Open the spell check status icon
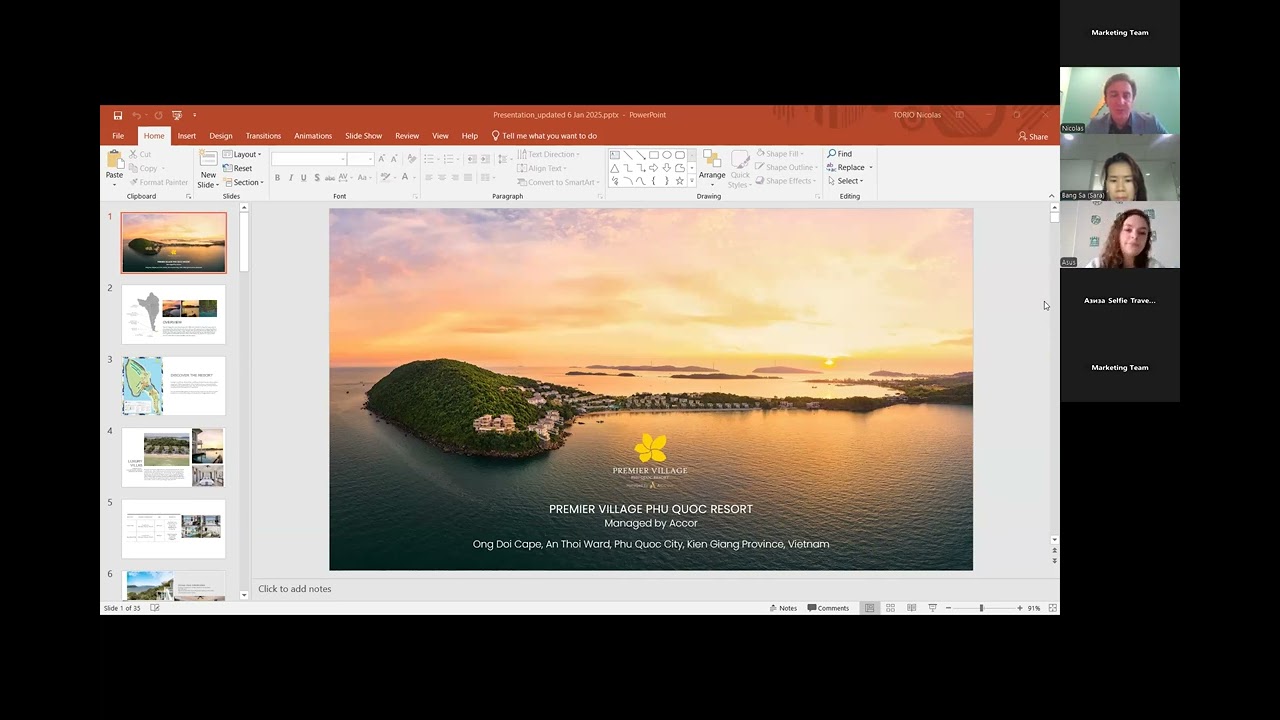The image size is (1280, 720). tap(155, 608)
